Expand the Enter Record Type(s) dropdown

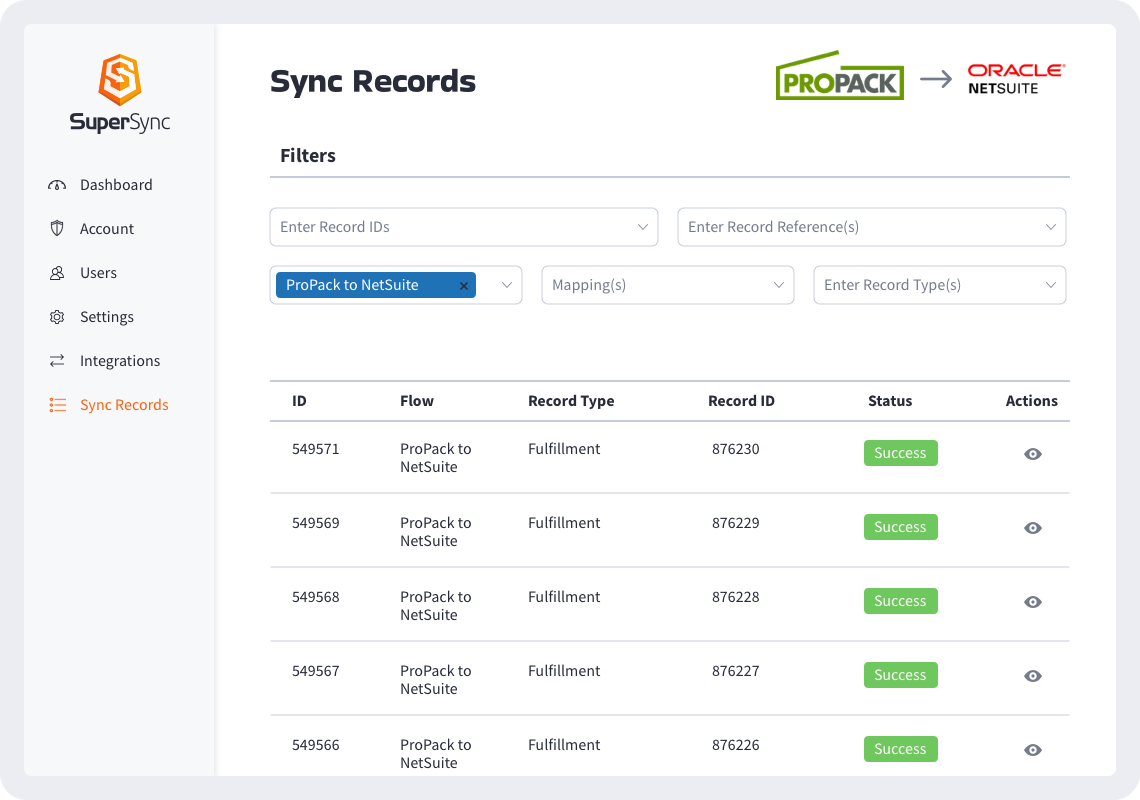point(938,285)
